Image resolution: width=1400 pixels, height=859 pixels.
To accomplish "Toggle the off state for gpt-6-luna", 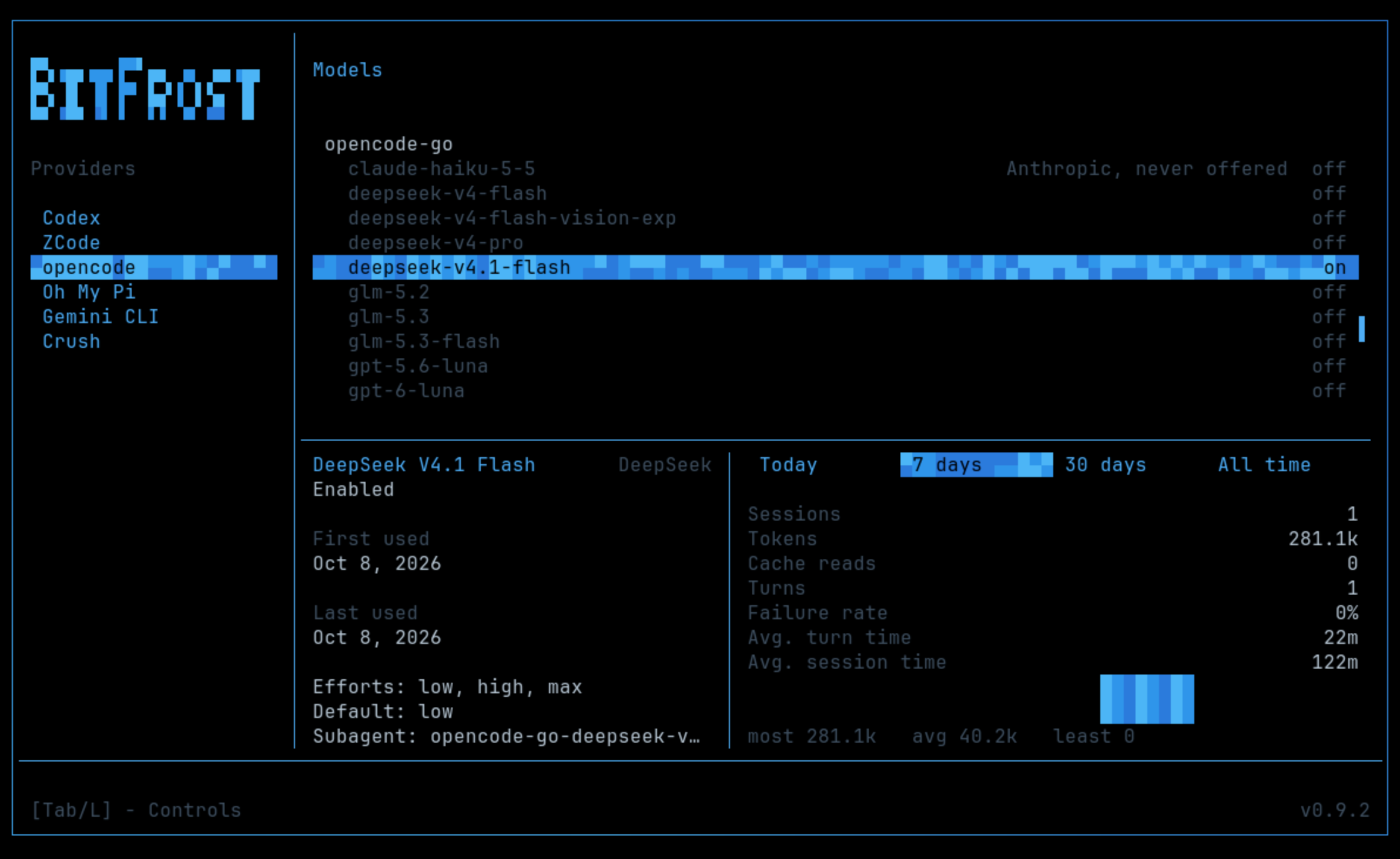I will pos(1329,391).
